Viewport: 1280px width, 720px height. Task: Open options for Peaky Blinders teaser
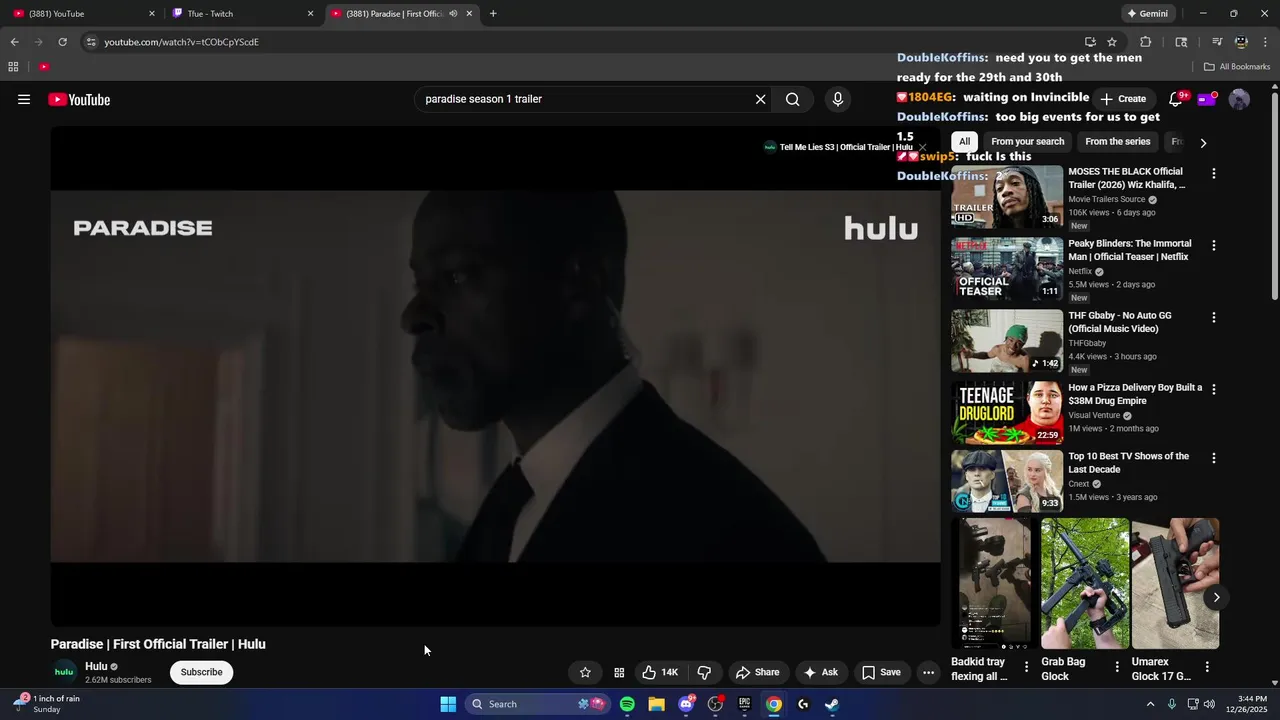1214,246
